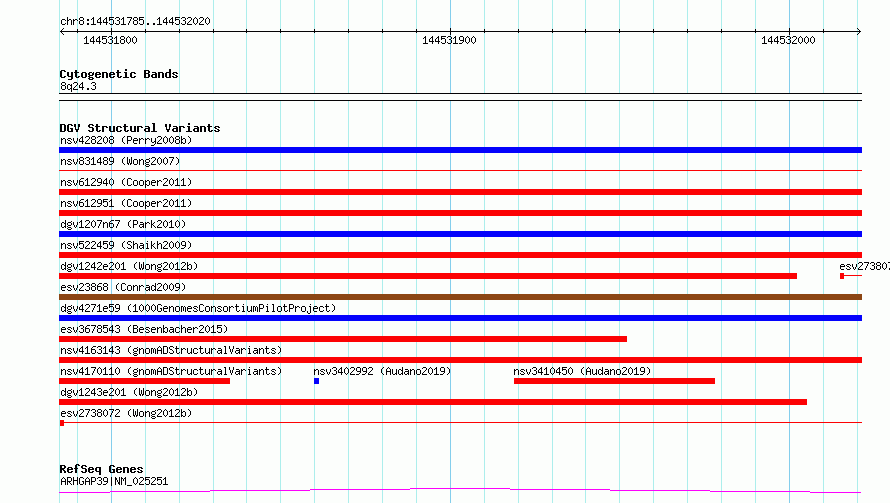Image resolution: width=890 pixels, height=503 pixels.
Task: Click the red bar under nsv3410450
Action: (614, 382)
